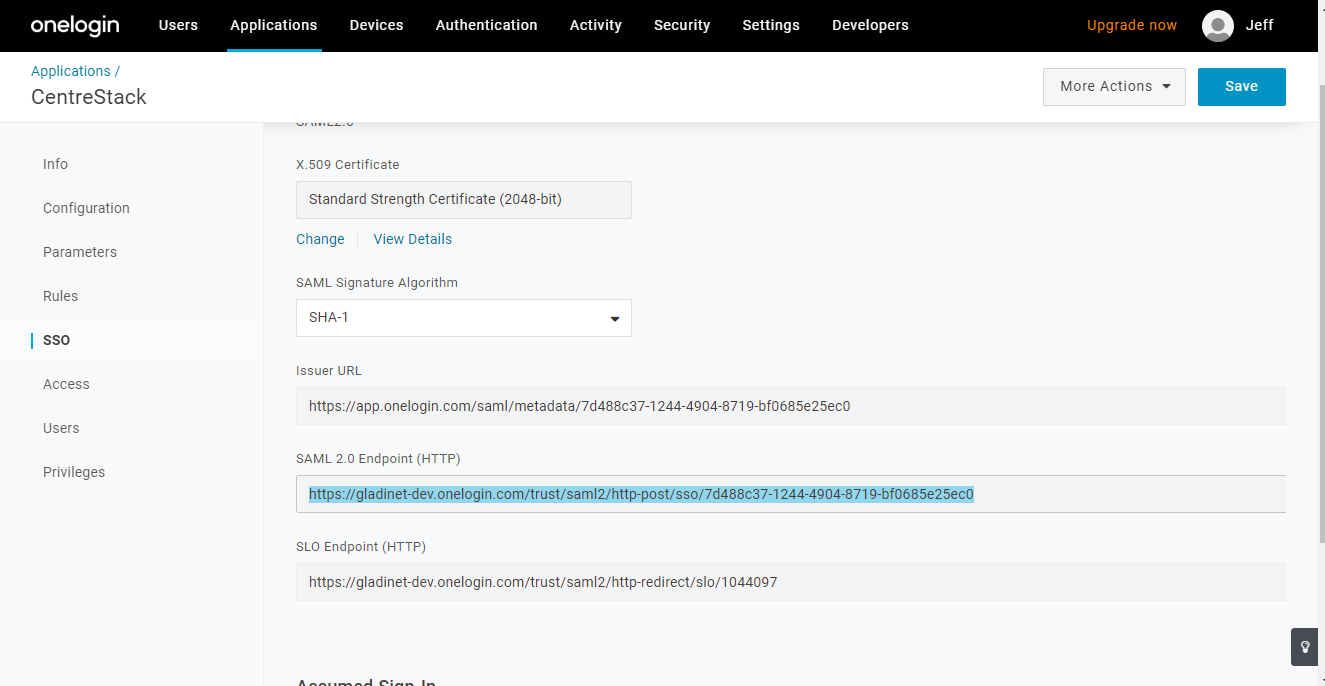
Task: Go to the Activity menu
Action: (x=596, y=25)
